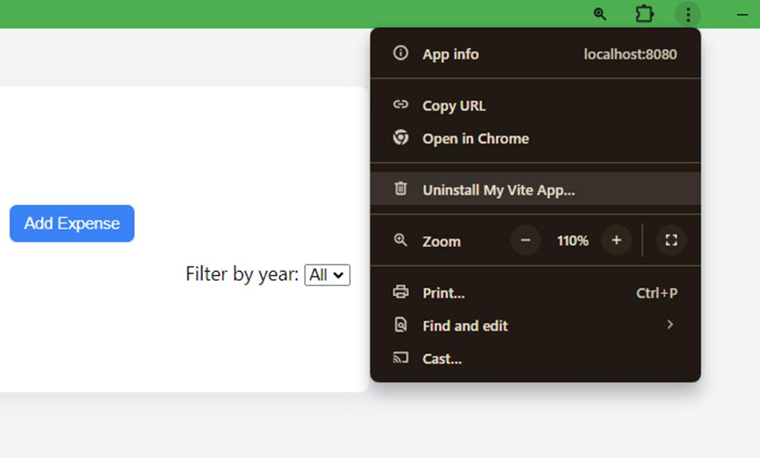Decrease zoom with the minus button

point(526,240)
